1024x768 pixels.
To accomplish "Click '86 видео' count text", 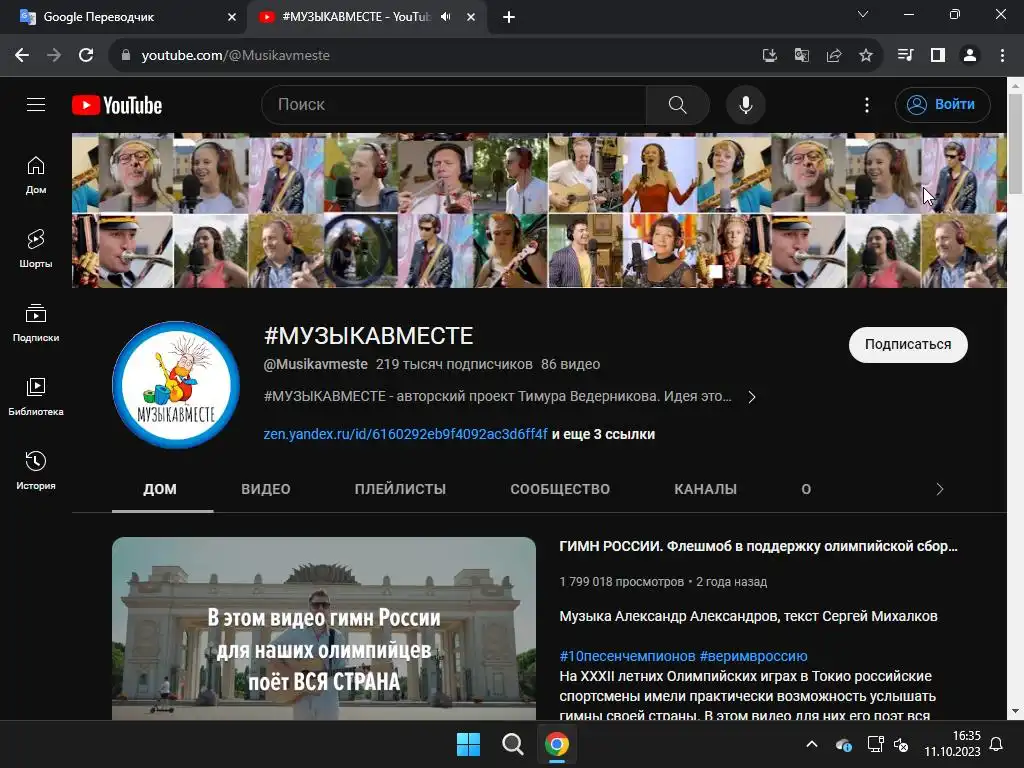I will (570, 364).
